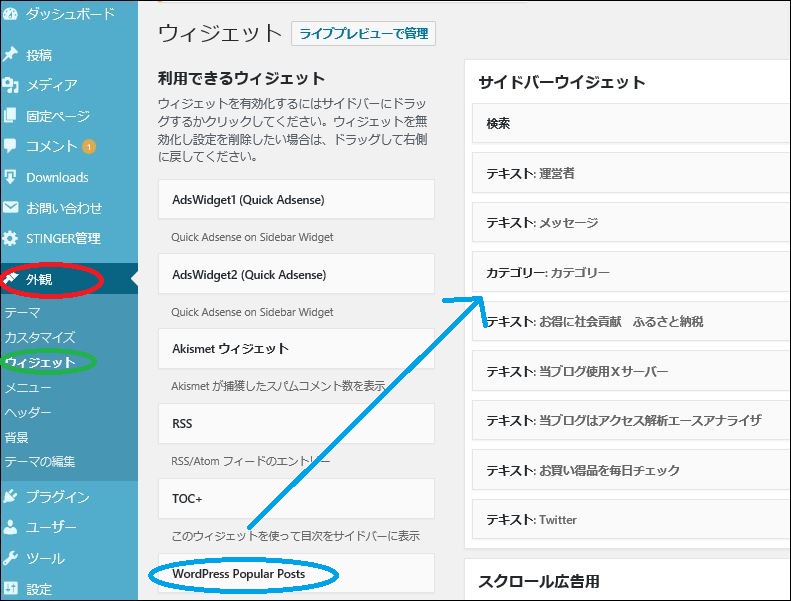Open the 背景 submenu item
791x601 pixels.
16,437
